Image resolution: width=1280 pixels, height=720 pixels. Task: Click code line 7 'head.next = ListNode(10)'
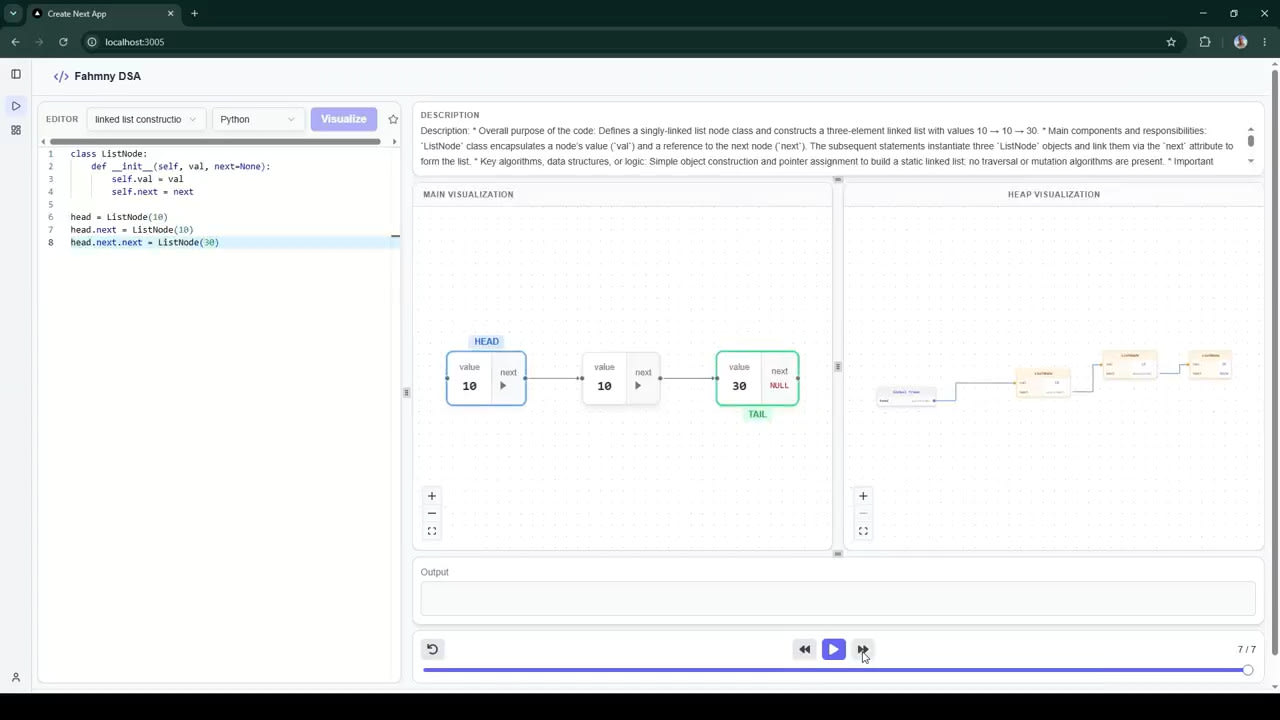(x=132, y=230)
